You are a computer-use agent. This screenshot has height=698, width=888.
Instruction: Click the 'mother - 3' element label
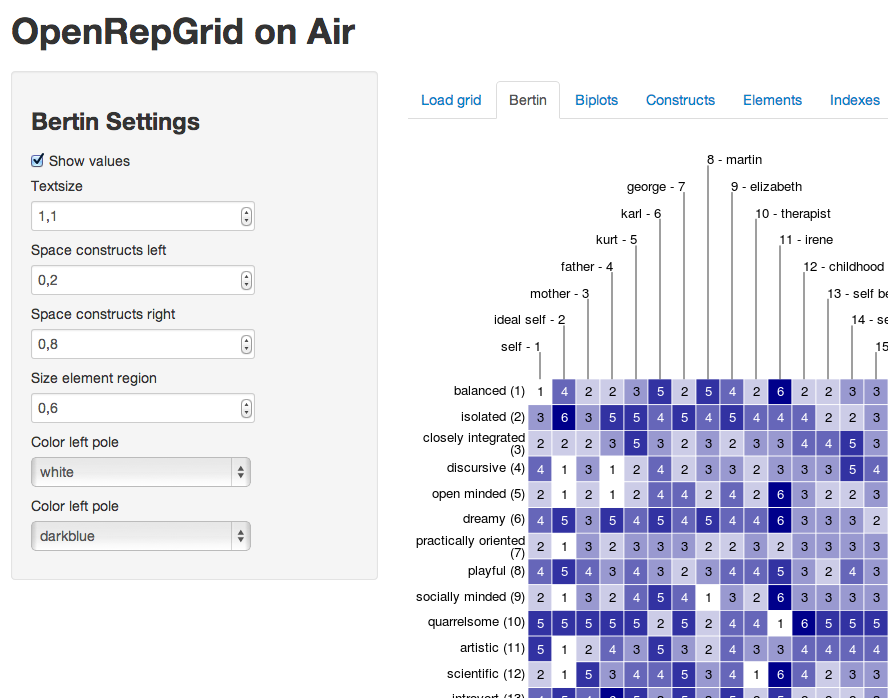(560, 294)
